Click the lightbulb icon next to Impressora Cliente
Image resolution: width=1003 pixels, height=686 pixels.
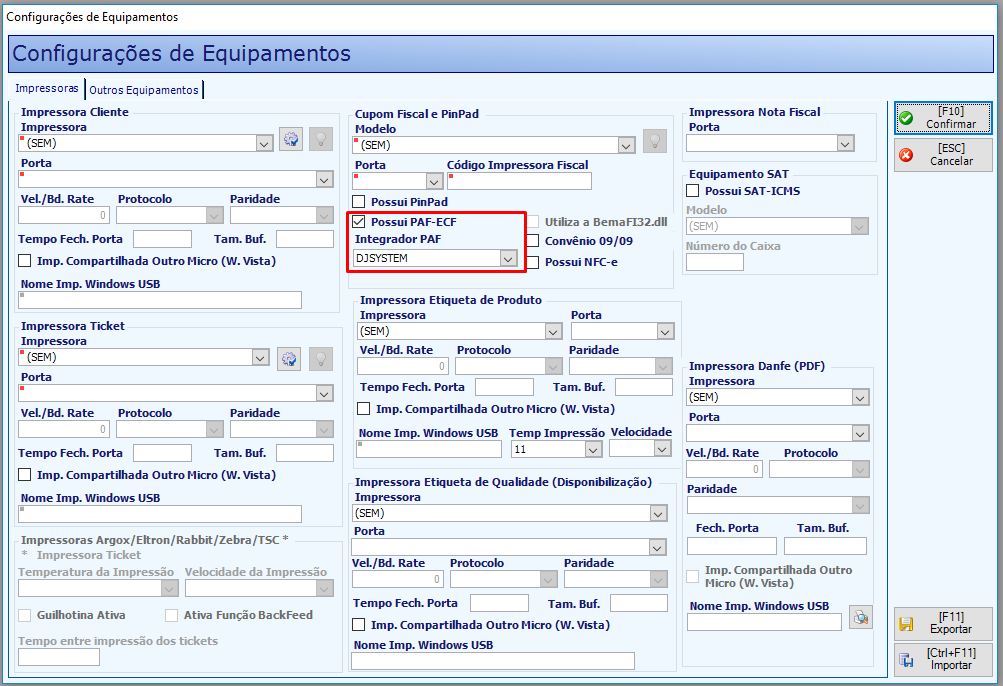tap(321, 139)
